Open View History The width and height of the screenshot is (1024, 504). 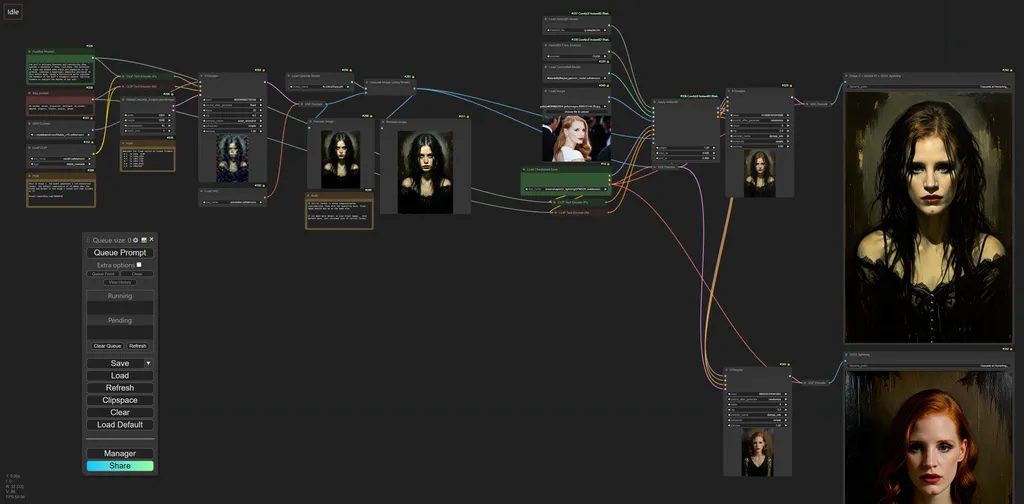tap(120, 282)
